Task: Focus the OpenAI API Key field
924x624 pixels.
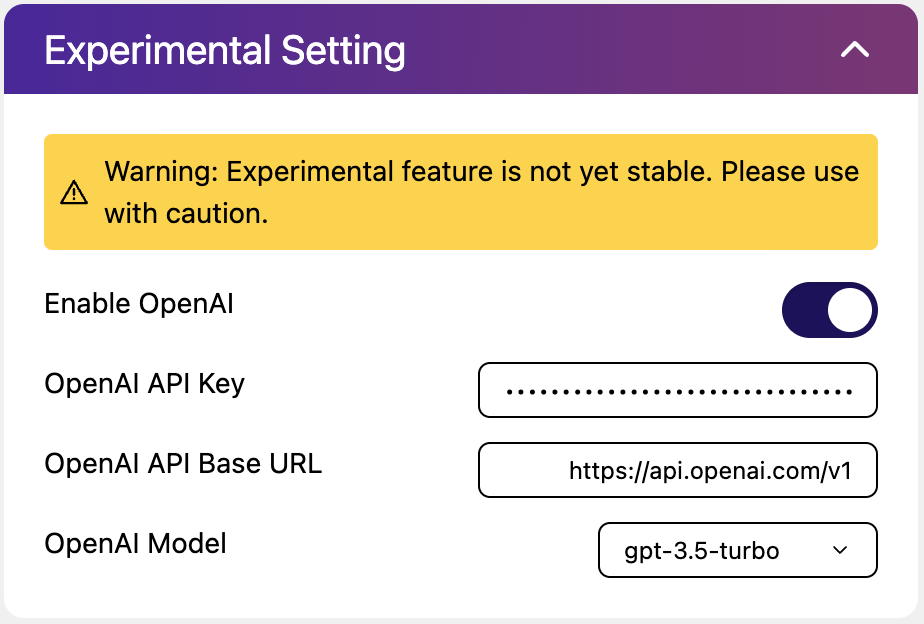Action: 678,390
